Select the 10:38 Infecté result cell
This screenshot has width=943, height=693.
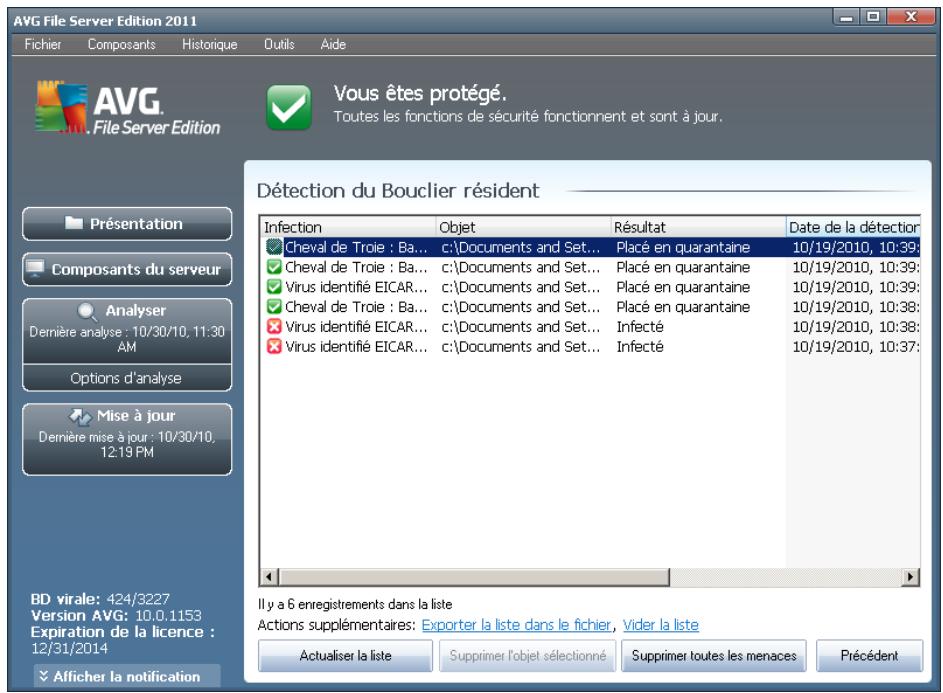640,327
